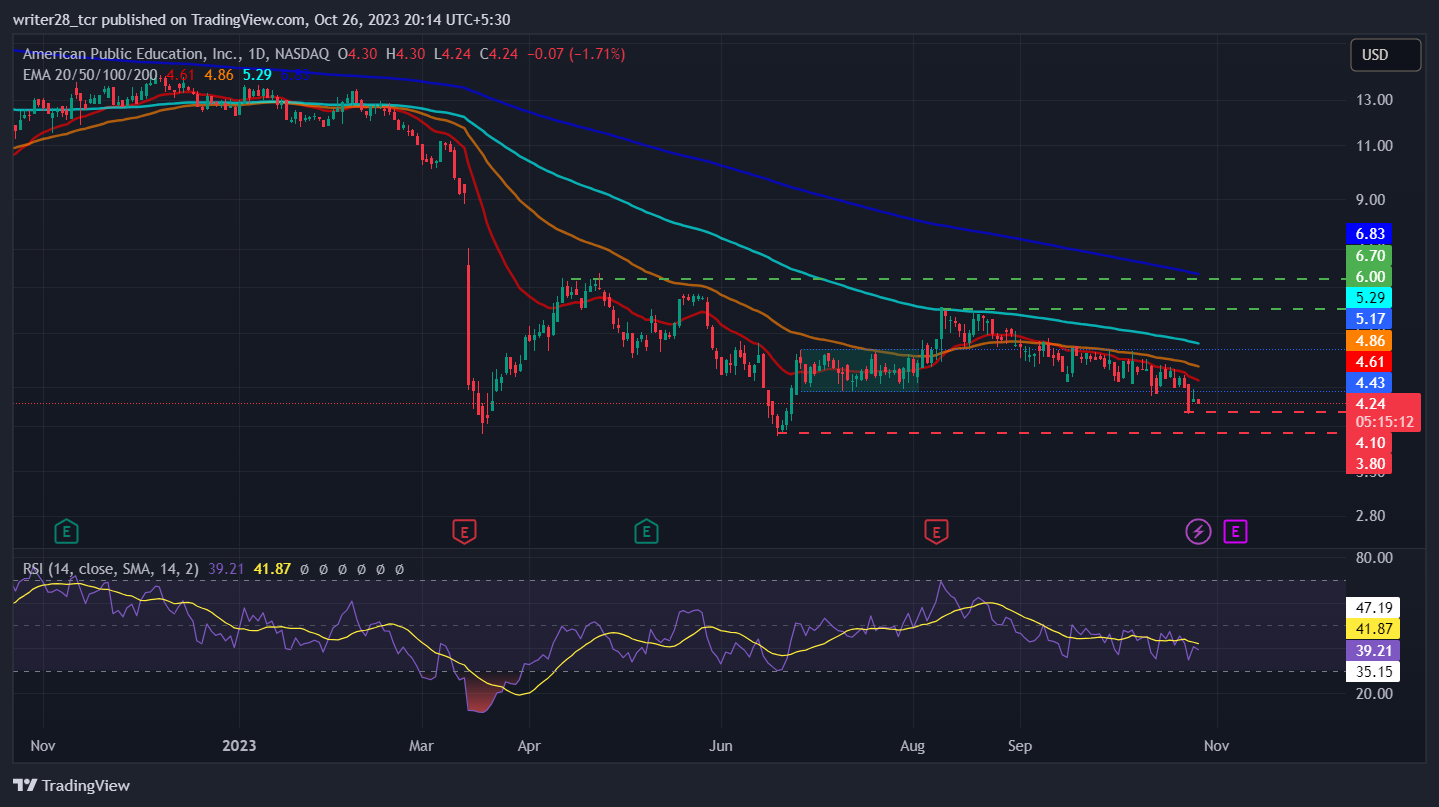Click the 2023 label on the time axis
The width and height of the screenshot is (1439, 807).
[240, 746]
